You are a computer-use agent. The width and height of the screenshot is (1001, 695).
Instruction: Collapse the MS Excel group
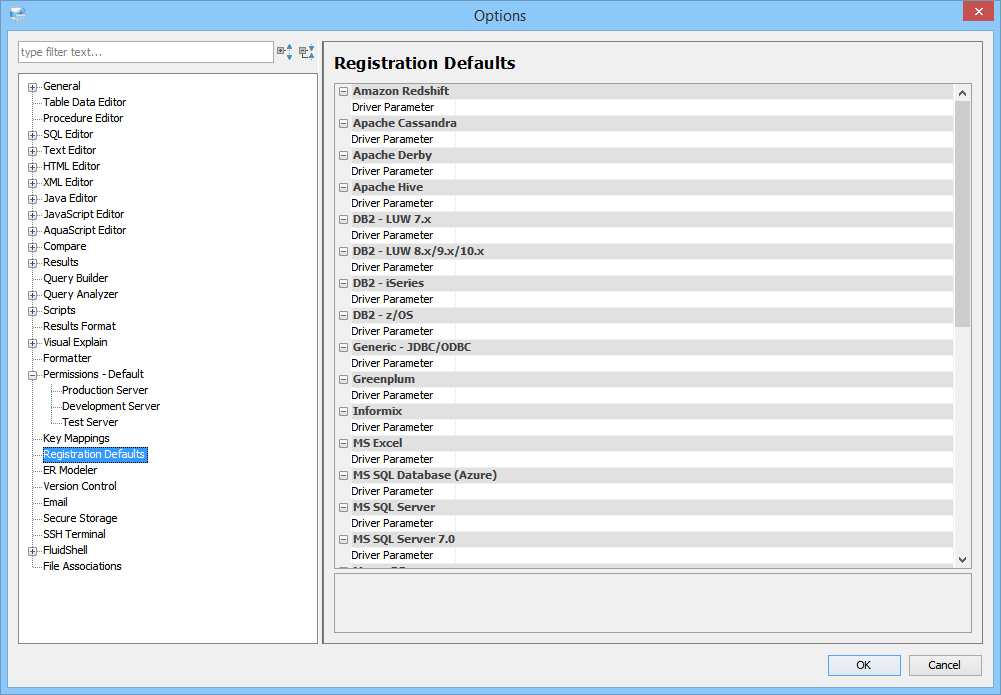tap(343, 443)
